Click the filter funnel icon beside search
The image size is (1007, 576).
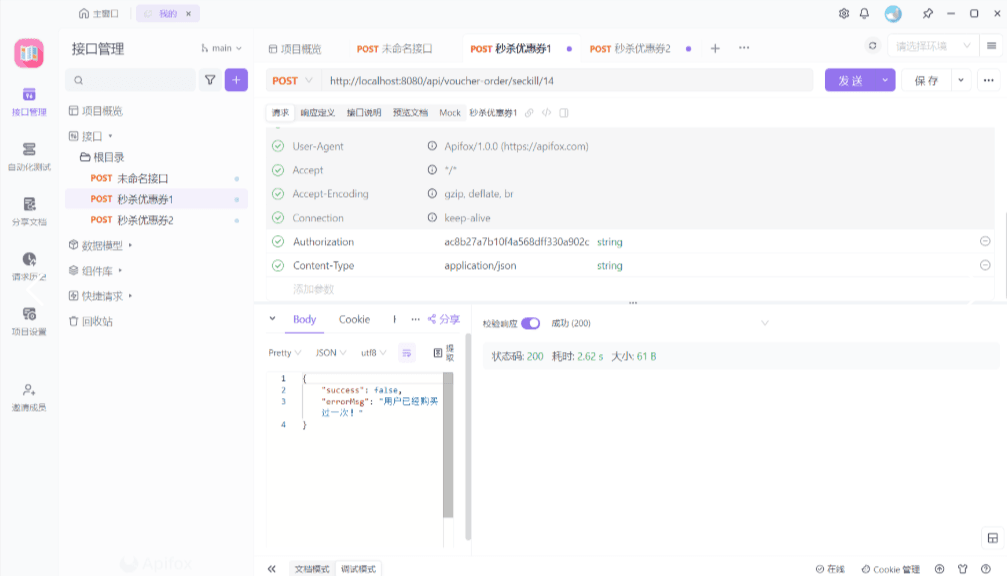(x=210, y=80)
